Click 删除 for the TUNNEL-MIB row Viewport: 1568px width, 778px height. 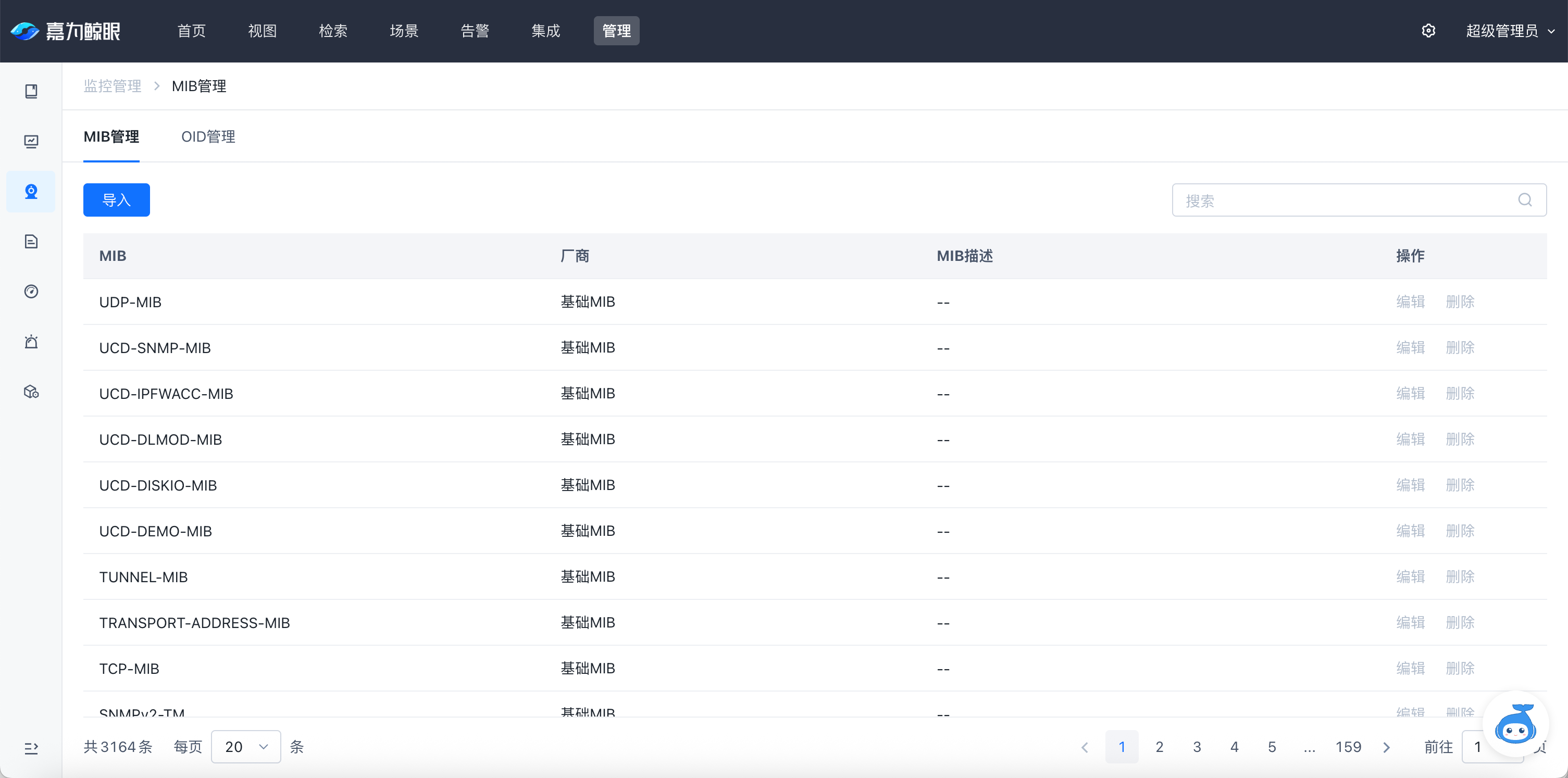[1460, 576]
